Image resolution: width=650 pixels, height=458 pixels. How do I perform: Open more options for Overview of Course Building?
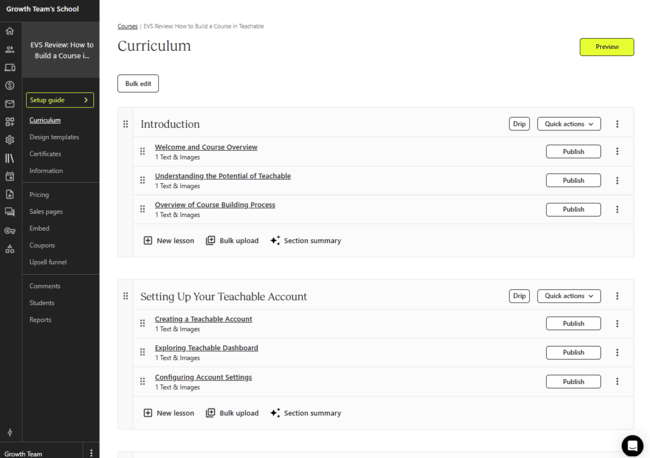click(617, 209)
